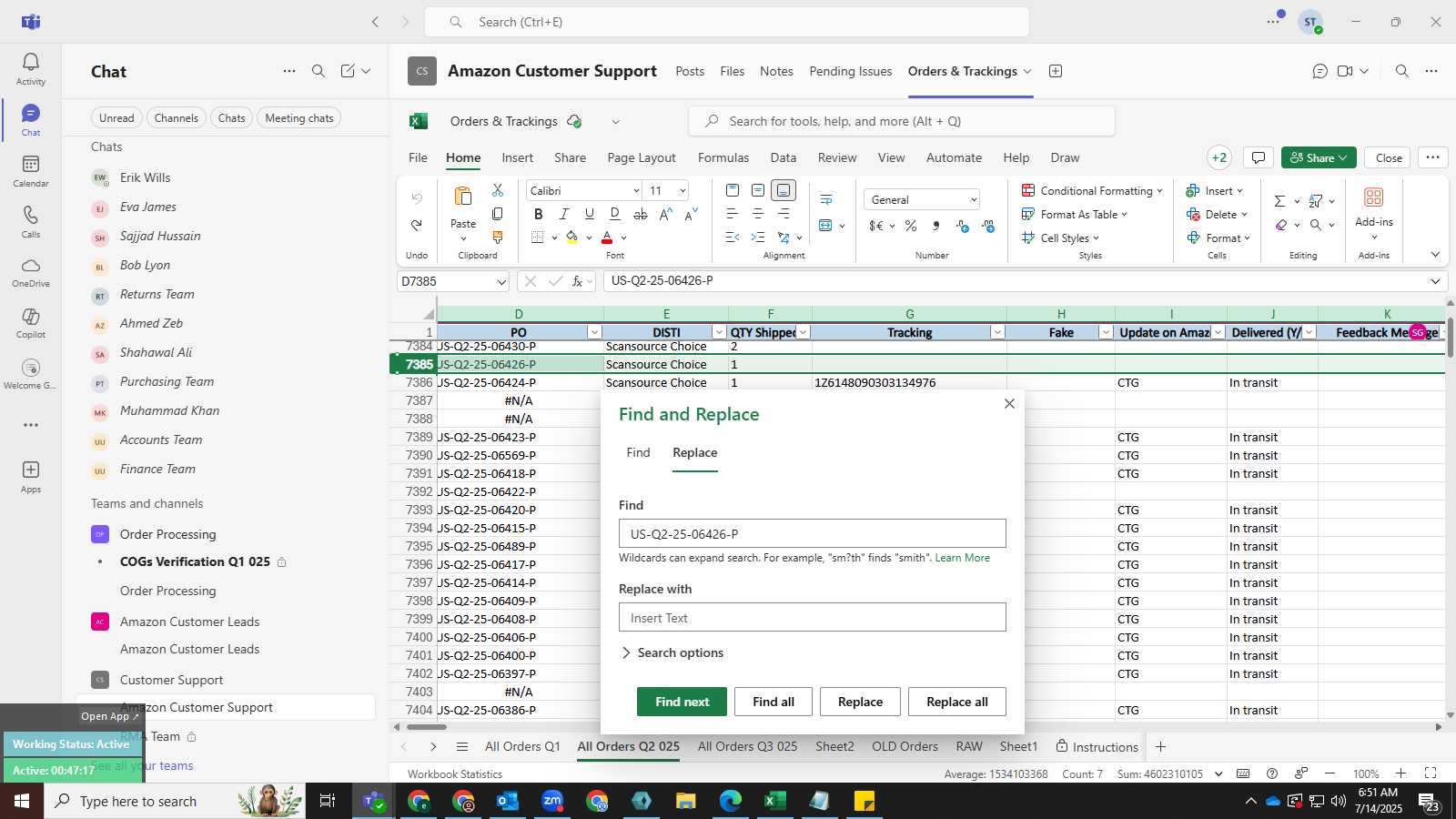Click the Replace all button
Viewport: 1456px width, 819px height.
(x=956, y=702)
